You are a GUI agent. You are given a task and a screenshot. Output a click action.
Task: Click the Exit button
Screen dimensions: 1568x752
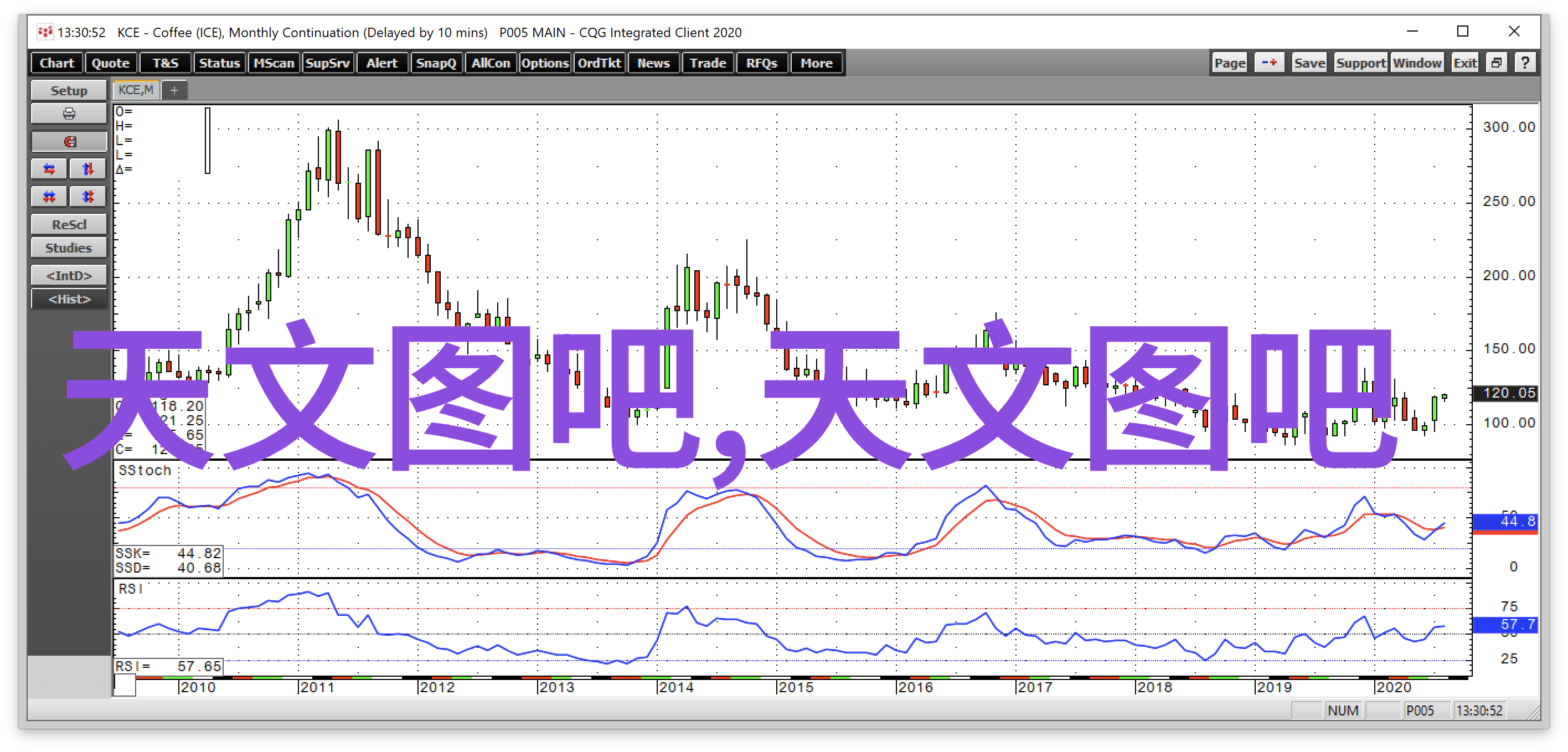[x=1465, y=63]
